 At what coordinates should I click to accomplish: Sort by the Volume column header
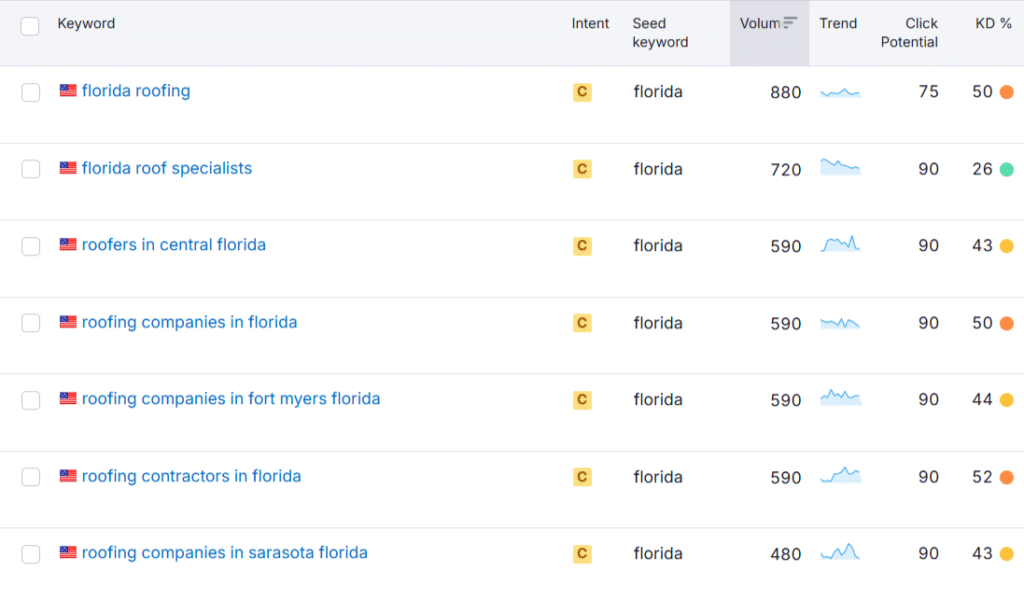(769, 33)
